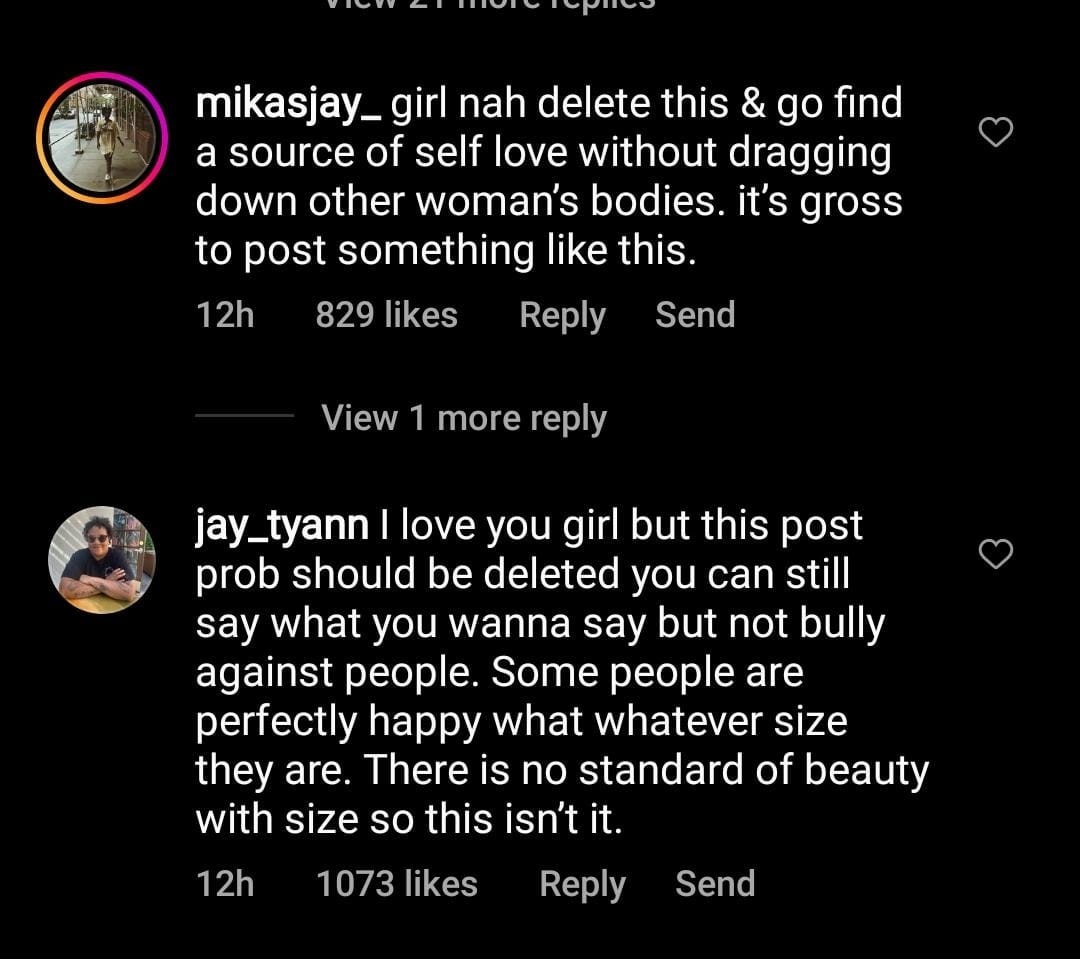This screenshot has width=1080, height=959.
Task: Like the mikasjay_ comment with heart icon
Action: pyautogui.click(x=995, y=131)
